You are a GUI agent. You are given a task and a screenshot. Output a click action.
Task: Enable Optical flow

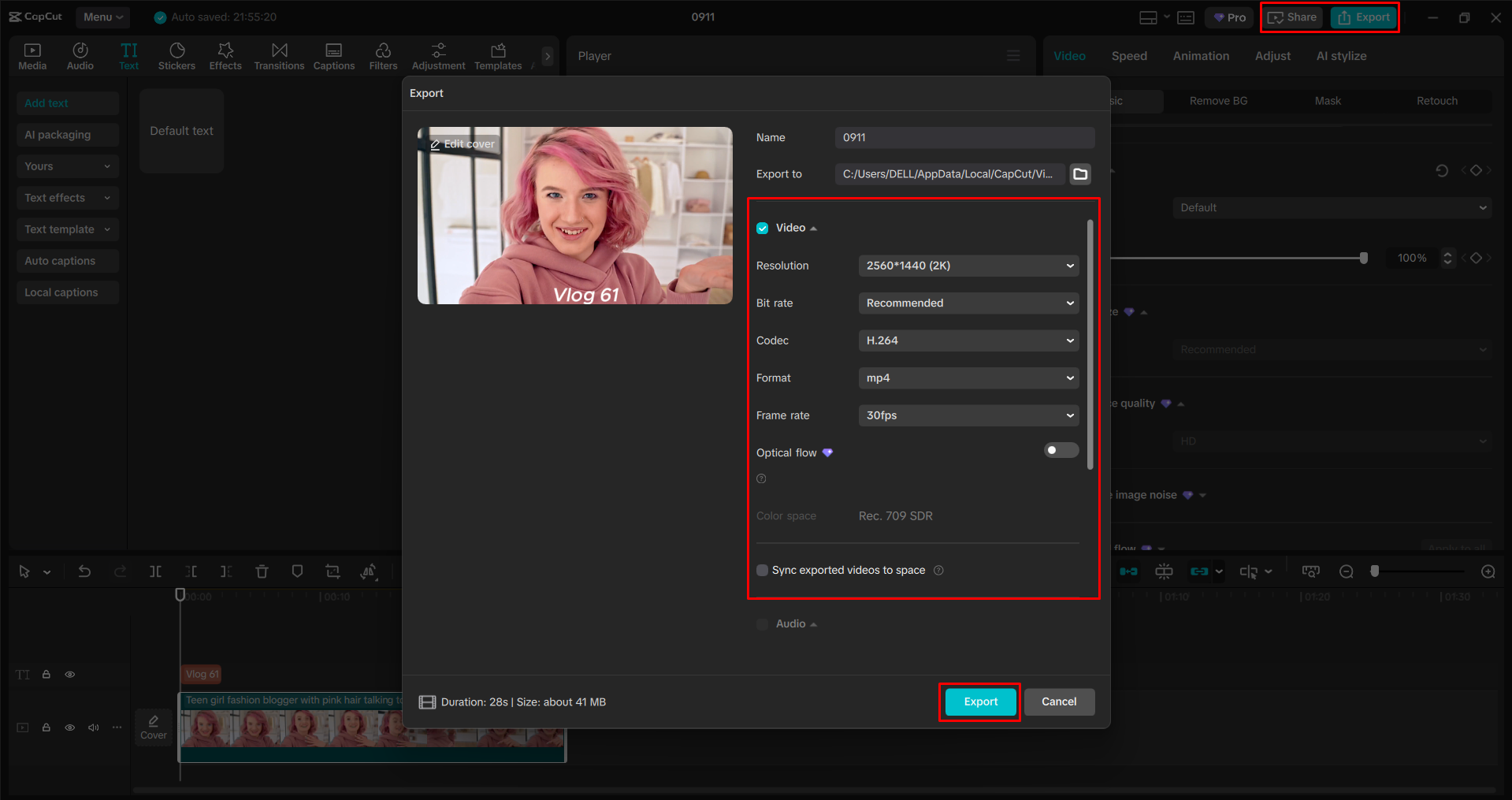pyautogui.click(x=1061, y=449)
